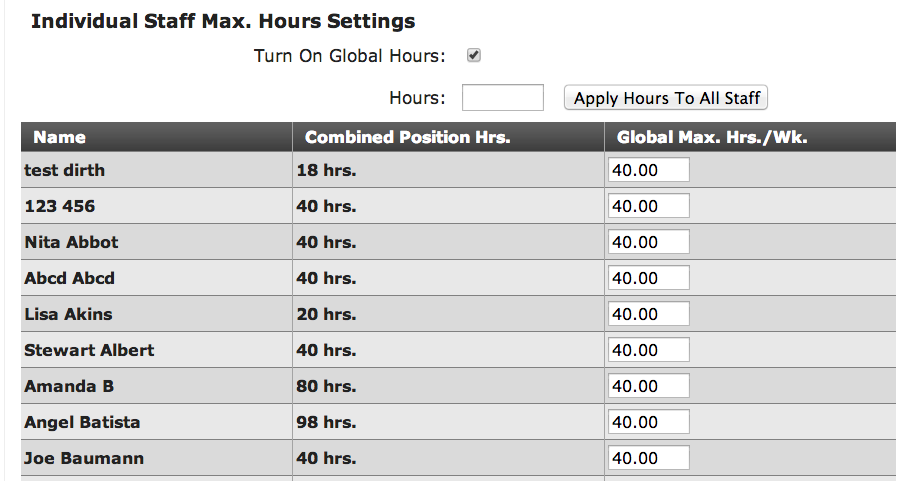Select the Name column header
This screenshot has width=908, height=481.
(x=156, y=137)
